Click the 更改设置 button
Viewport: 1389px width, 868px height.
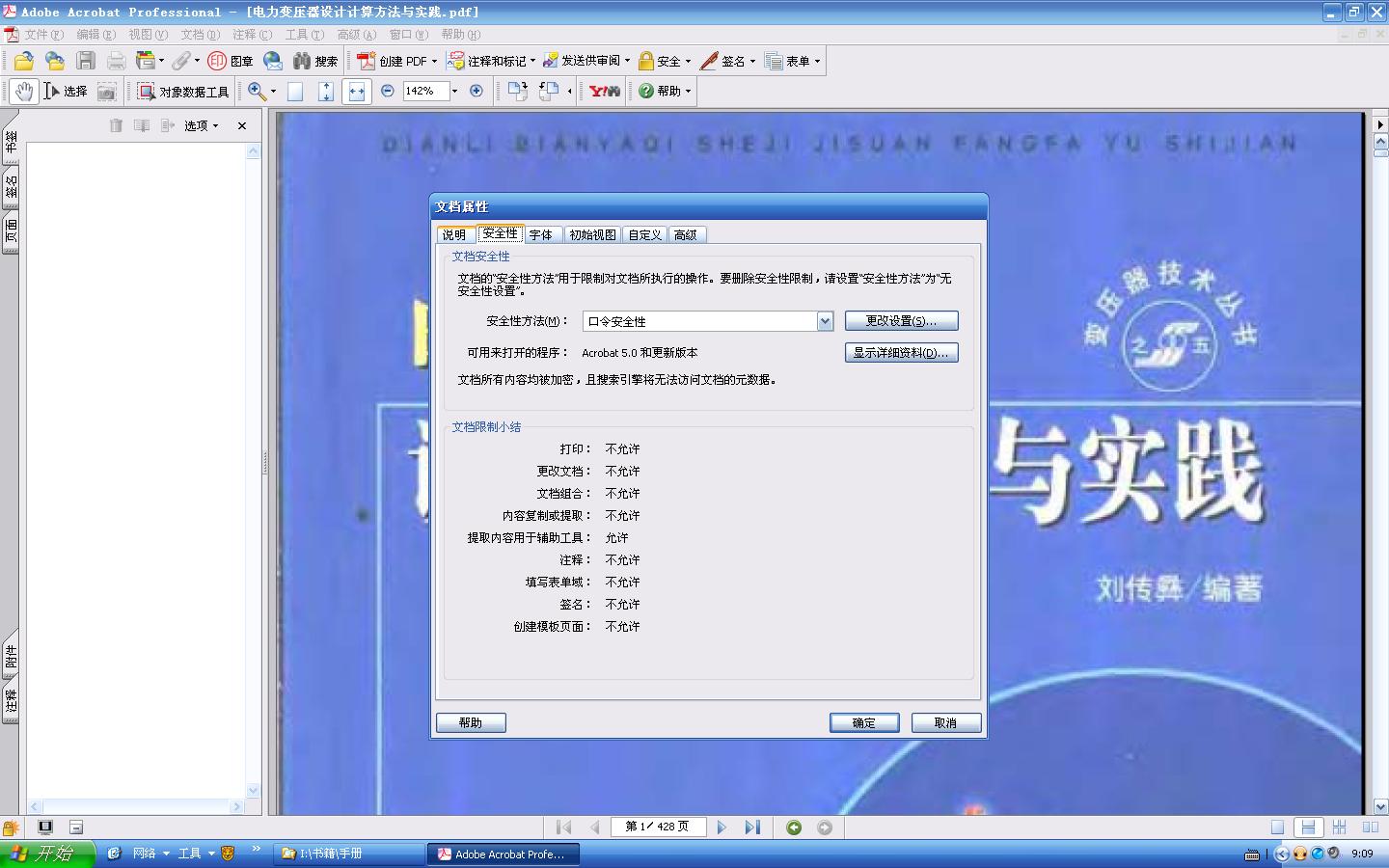click(902, 321)
